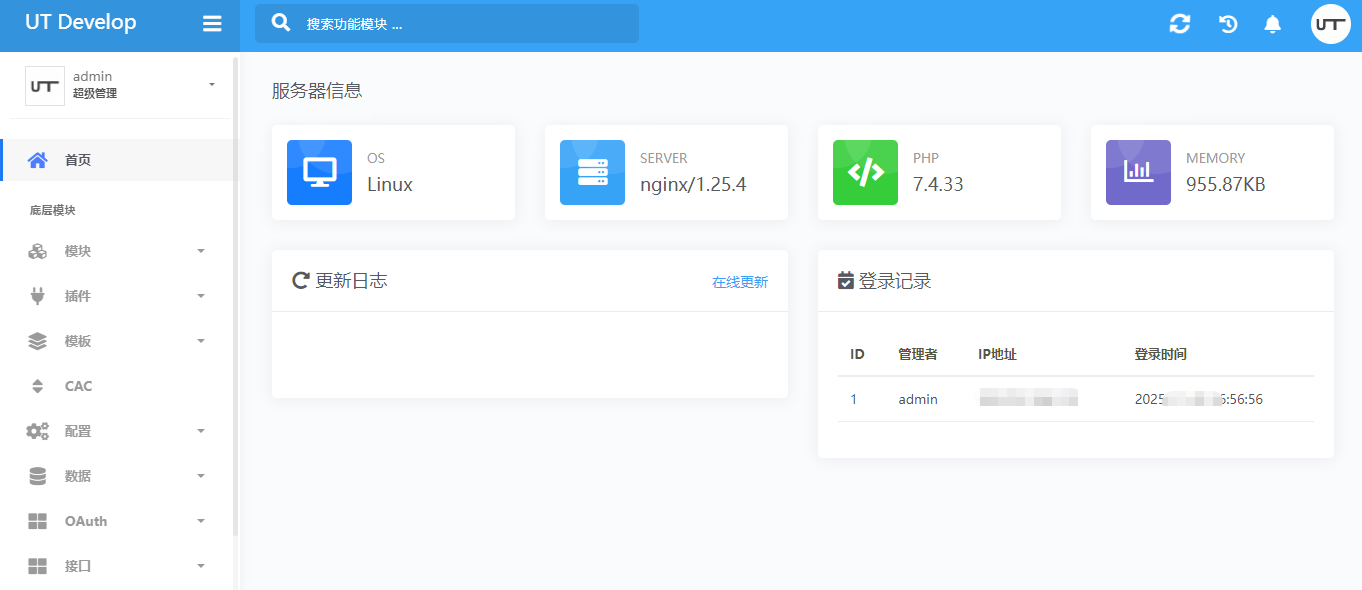Click the purple MEMORY chart icon
Screen dimensions: 1362x590
[1138, 172]
